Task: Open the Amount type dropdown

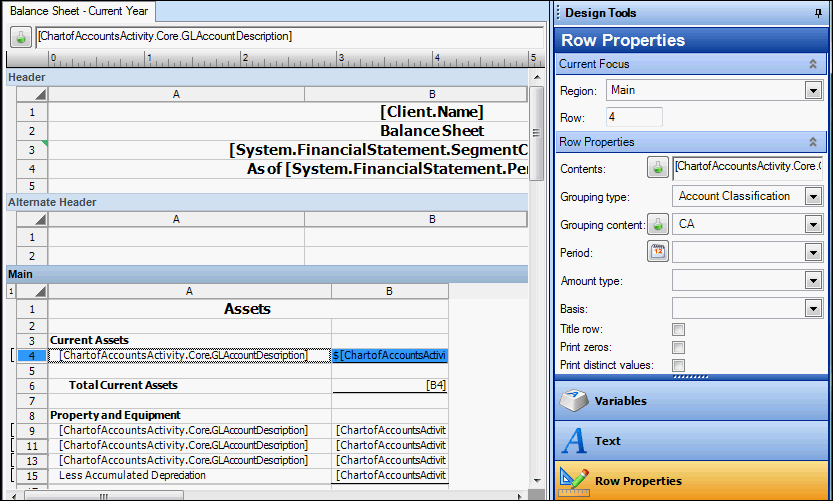Action: click(813, 281)
